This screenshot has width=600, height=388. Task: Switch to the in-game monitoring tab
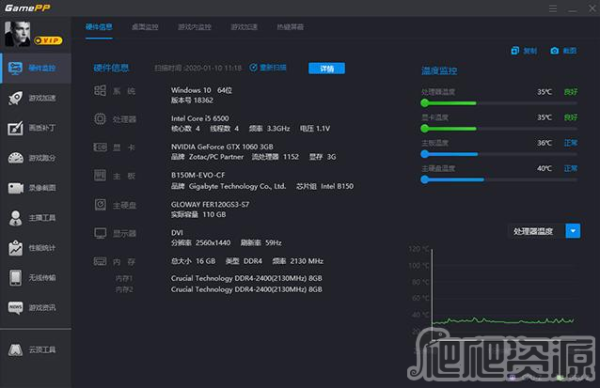pyautogui.click(x=194, y=27)
